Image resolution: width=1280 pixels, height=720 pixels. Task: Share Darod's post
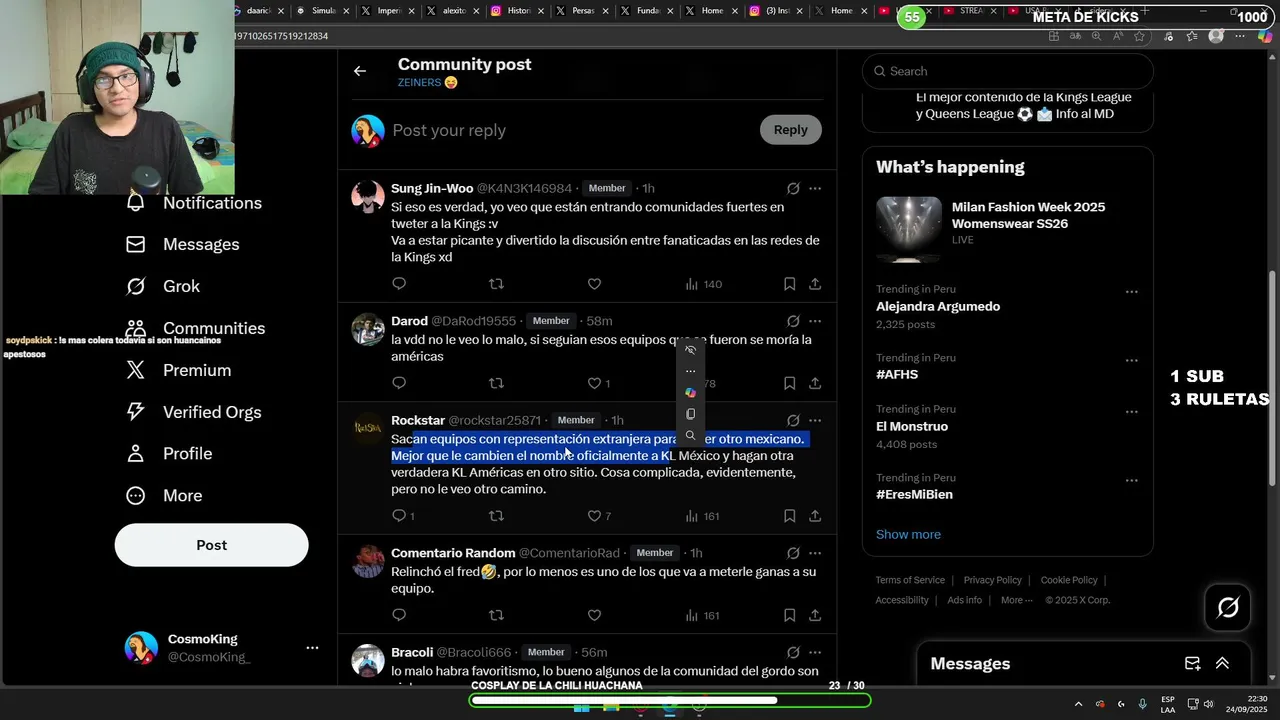click(815, 383)
